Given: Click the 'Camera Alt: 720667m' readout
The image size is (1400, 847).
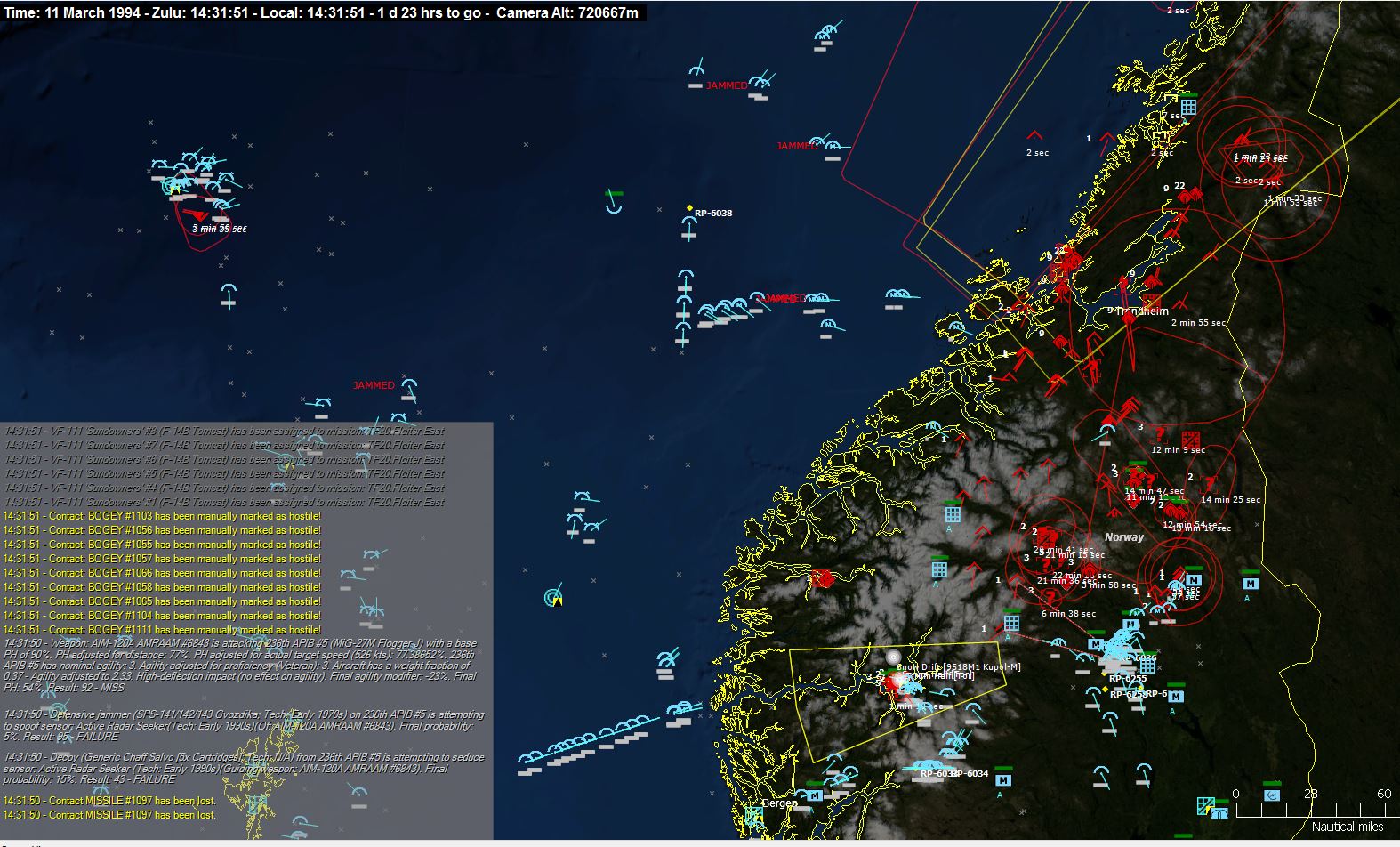Looking at the screenshot, I should 567,12.
